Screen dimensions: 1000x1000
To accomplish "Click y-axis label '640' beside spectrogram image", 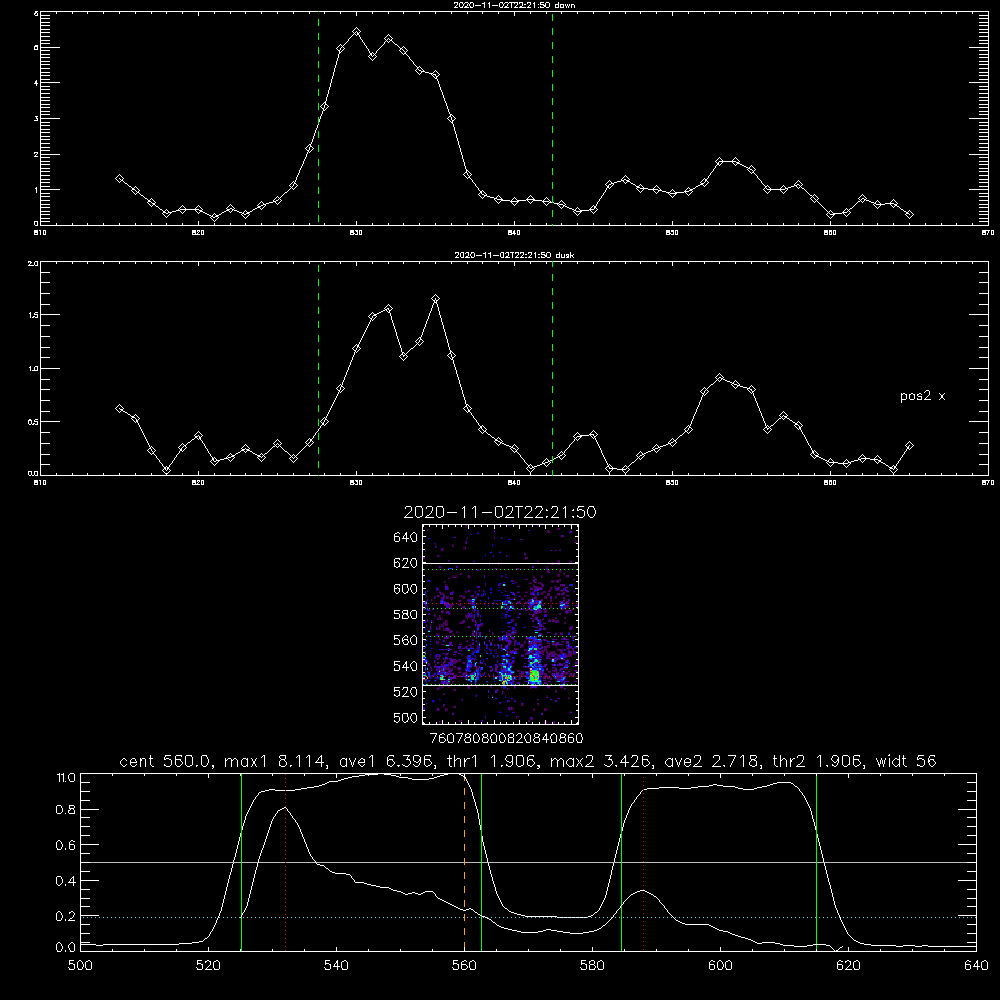I will 406,538.
